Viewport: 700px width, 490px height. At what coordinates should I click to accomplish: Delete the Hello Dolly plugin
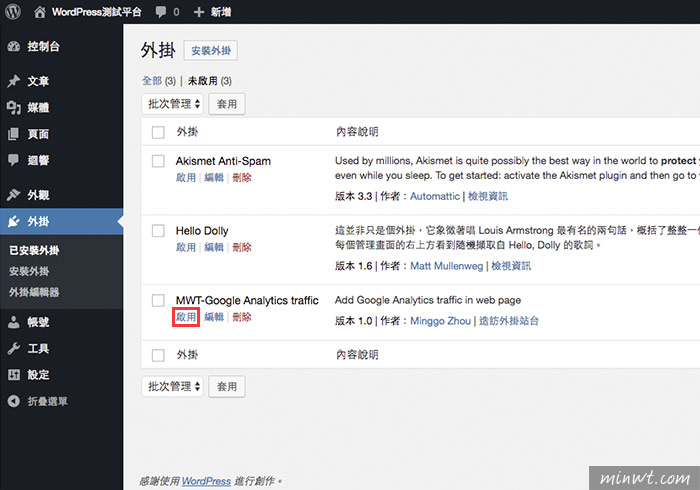(242, 247)
